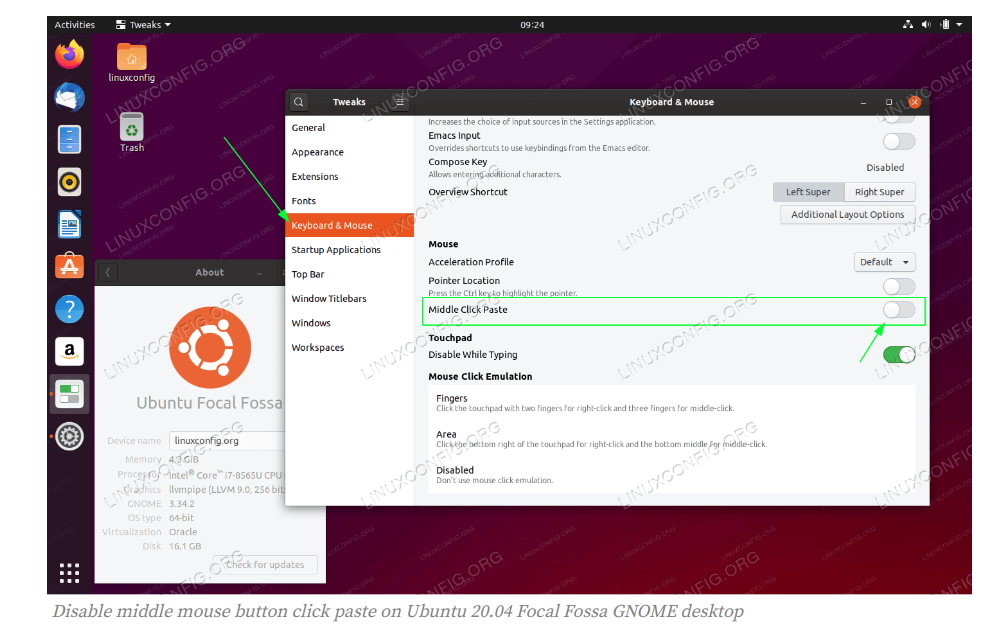Click the network status icon

pos(908,24)
